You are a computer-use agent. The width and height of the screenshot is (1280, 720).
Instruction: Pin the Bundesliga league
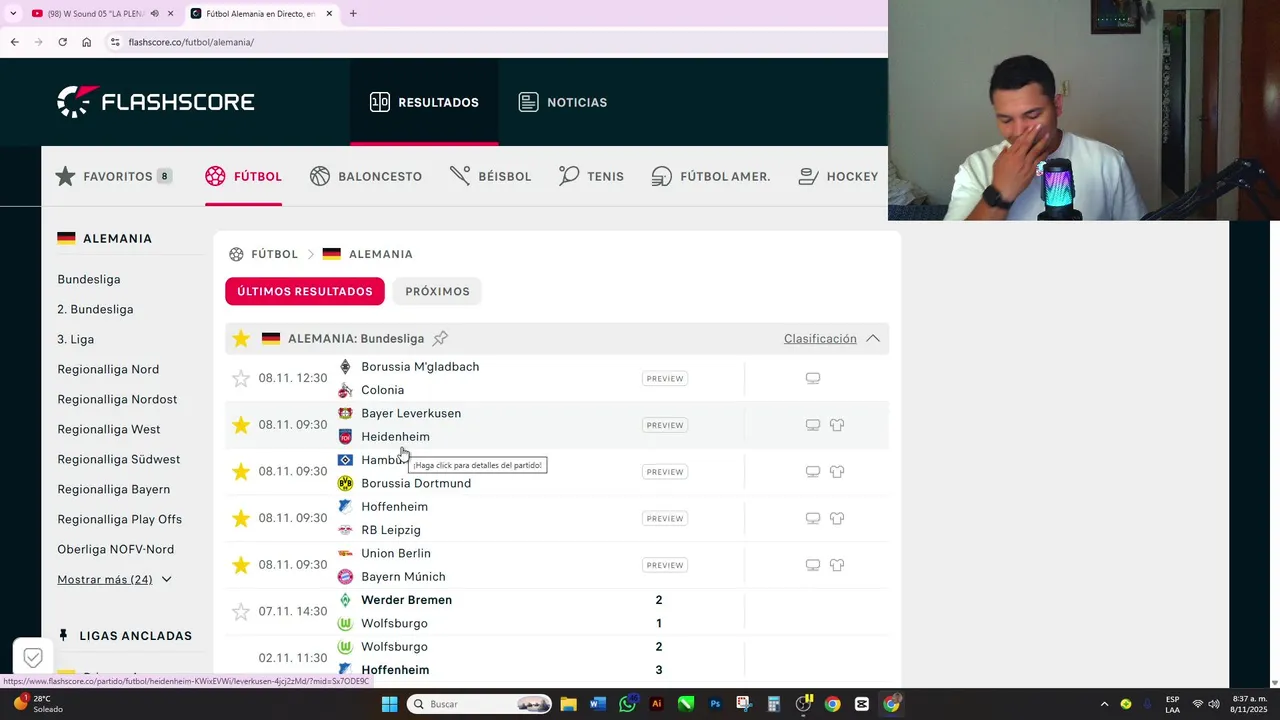[440, 338]
